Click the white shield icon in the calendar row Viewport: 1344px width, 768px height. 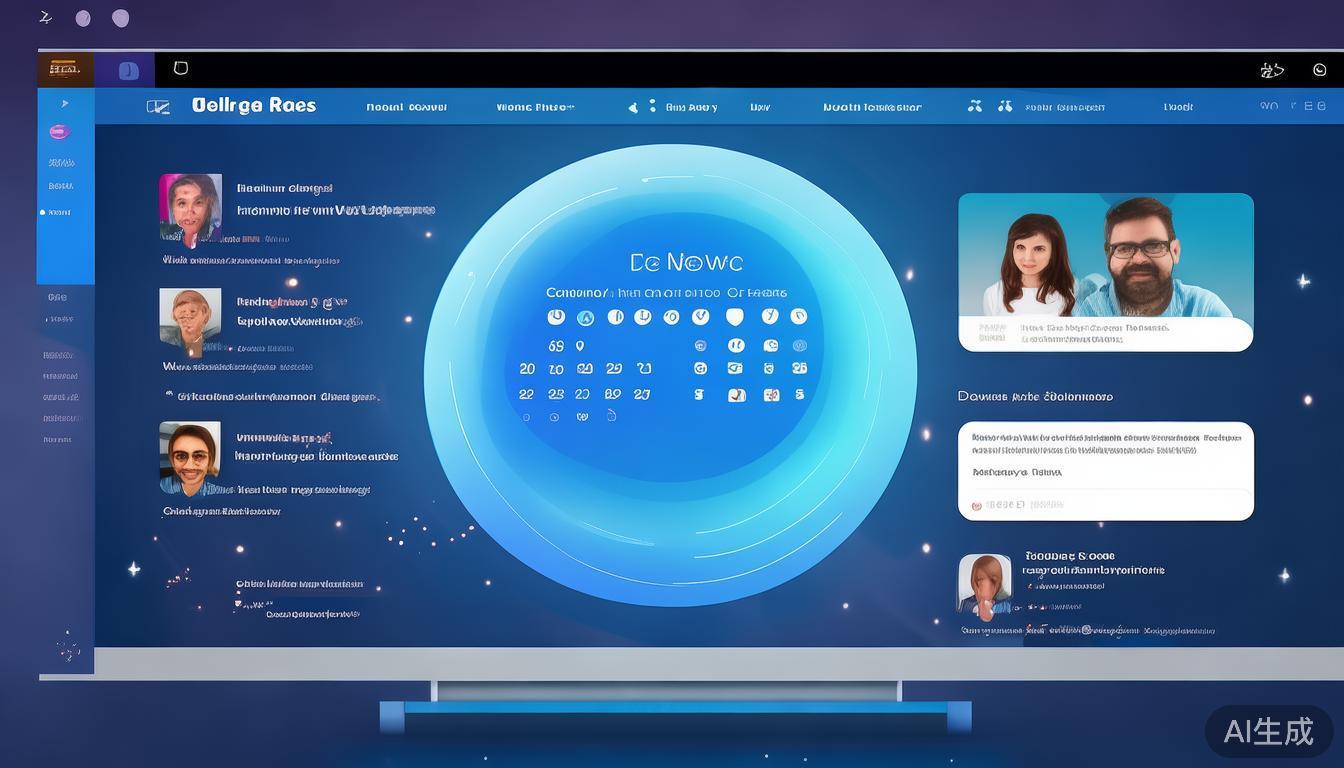735,317
